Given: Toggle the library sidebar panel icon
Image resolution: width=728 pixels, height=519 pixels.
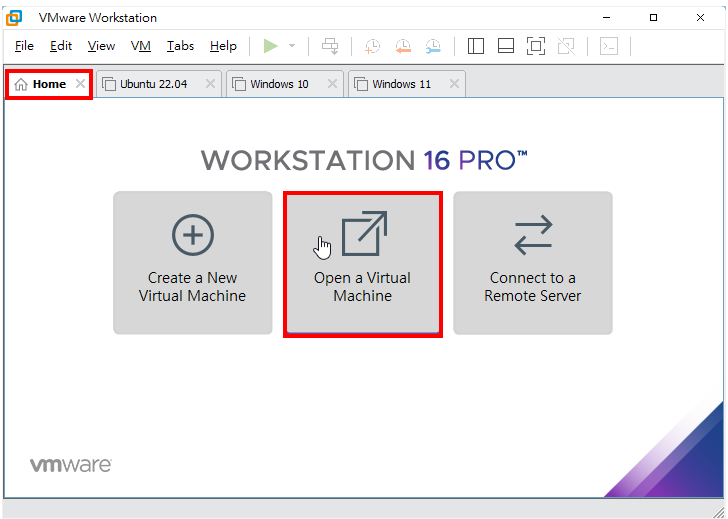Looking at the screenshot, I should [x=476, y=46].
